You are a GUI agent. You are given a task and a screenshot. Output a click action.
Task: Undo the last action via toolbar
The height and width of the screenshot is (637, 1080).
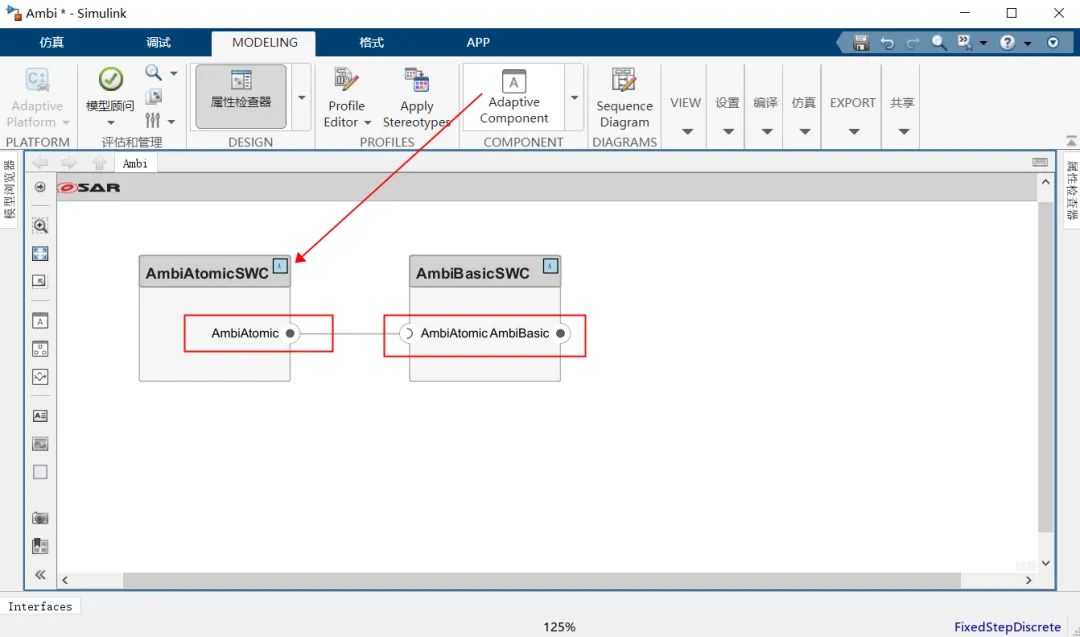pos(887,43)
